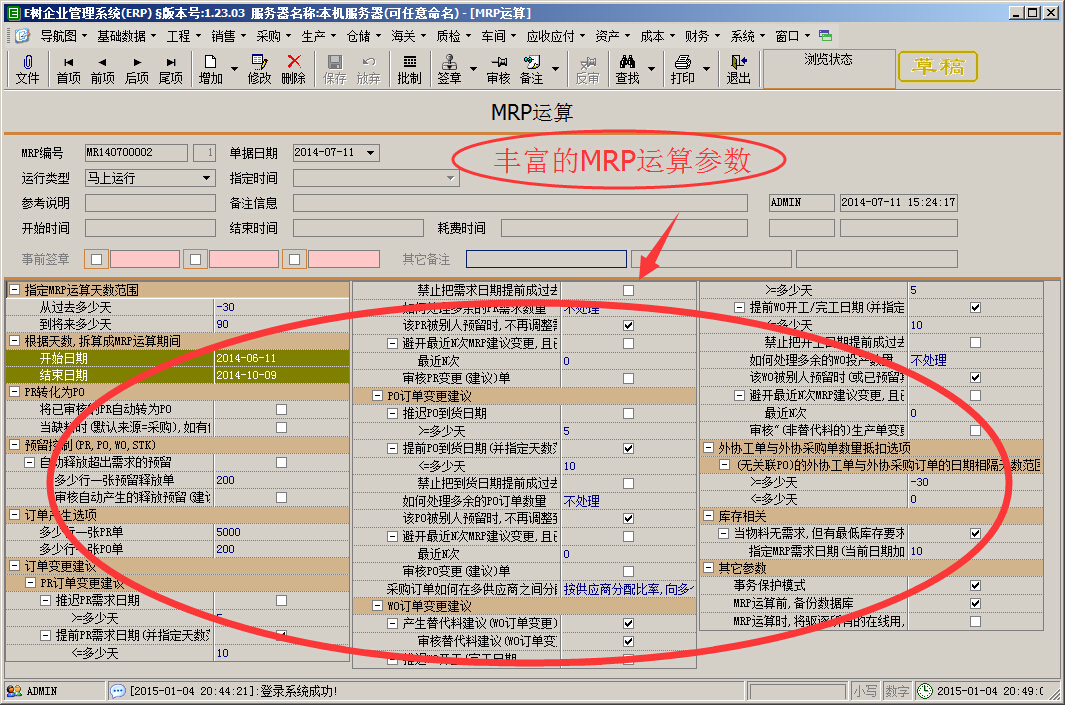The image size is (1065, 705).
Task: Toggle MRP运算前, 备份数据库 checkbox
Action: click(975, 603)
